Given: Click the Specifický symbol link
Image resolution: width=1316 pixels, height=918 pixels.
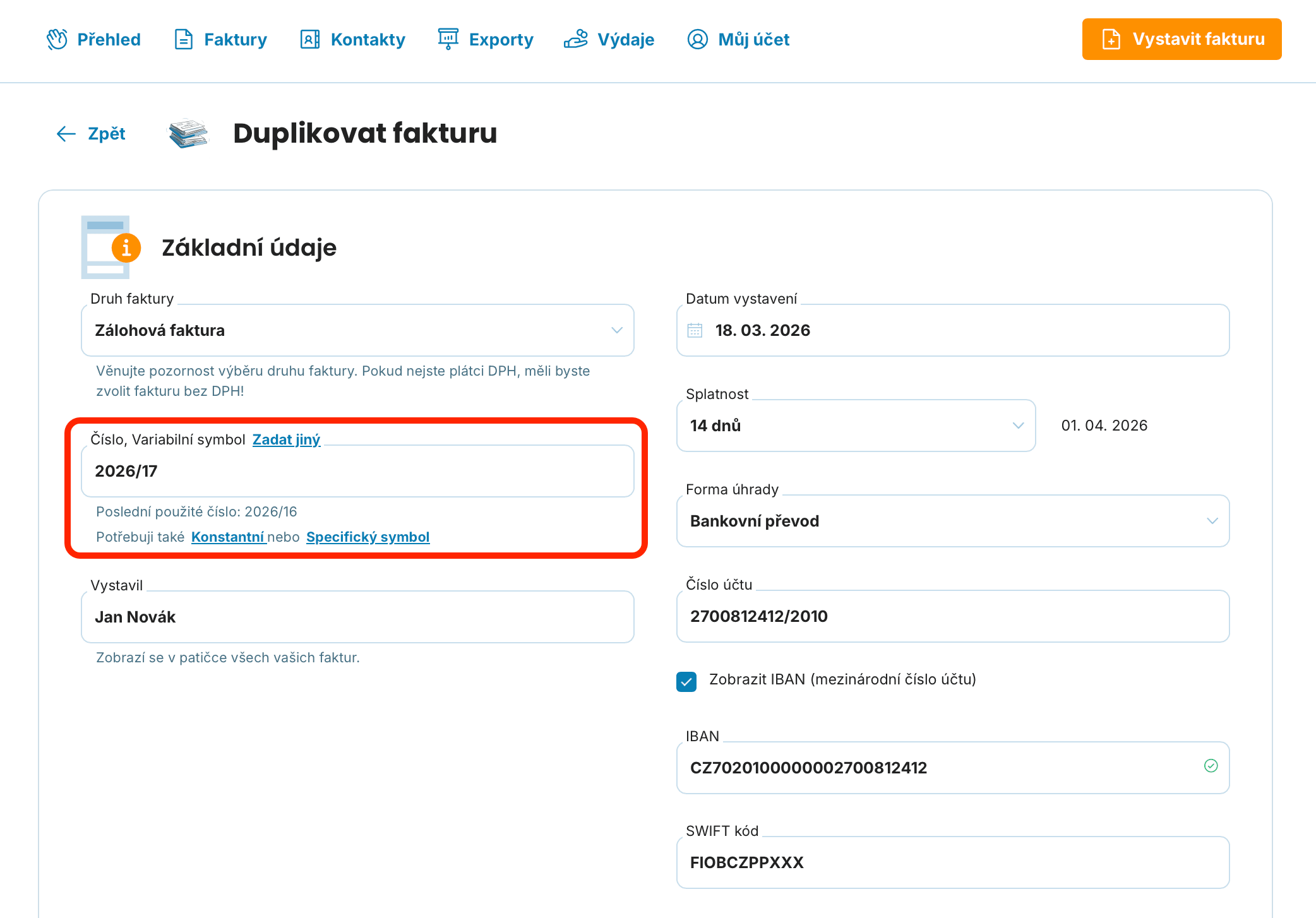Looking at the screenshot, I should tap(368, 537).
